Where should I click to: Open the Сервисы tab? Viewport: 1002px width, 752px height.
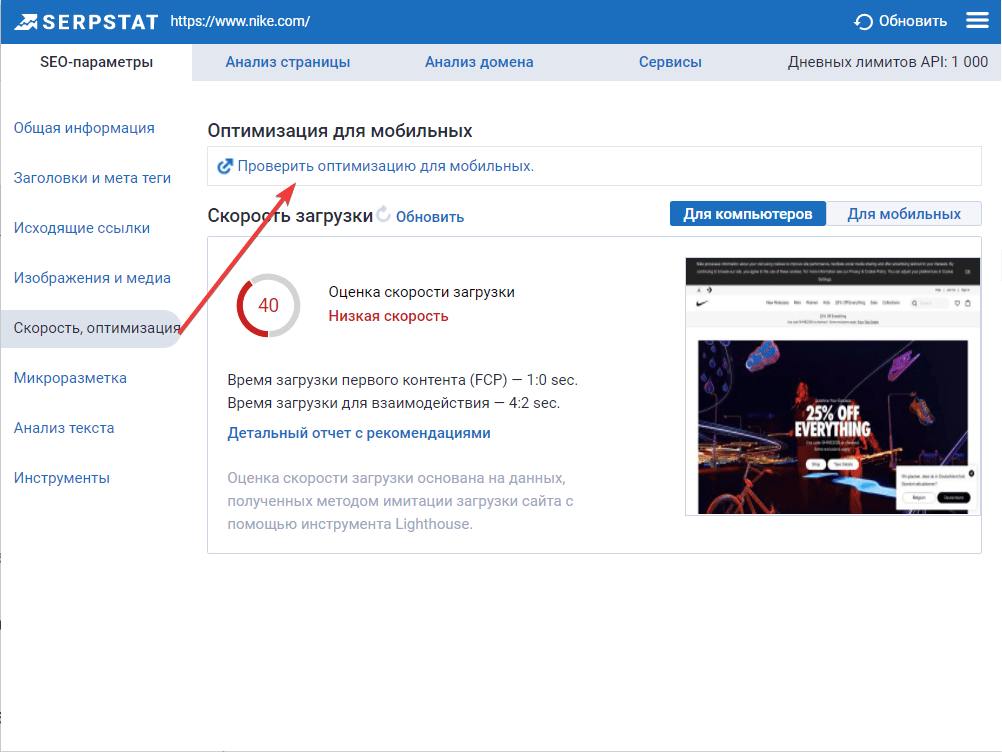point(670,62)
